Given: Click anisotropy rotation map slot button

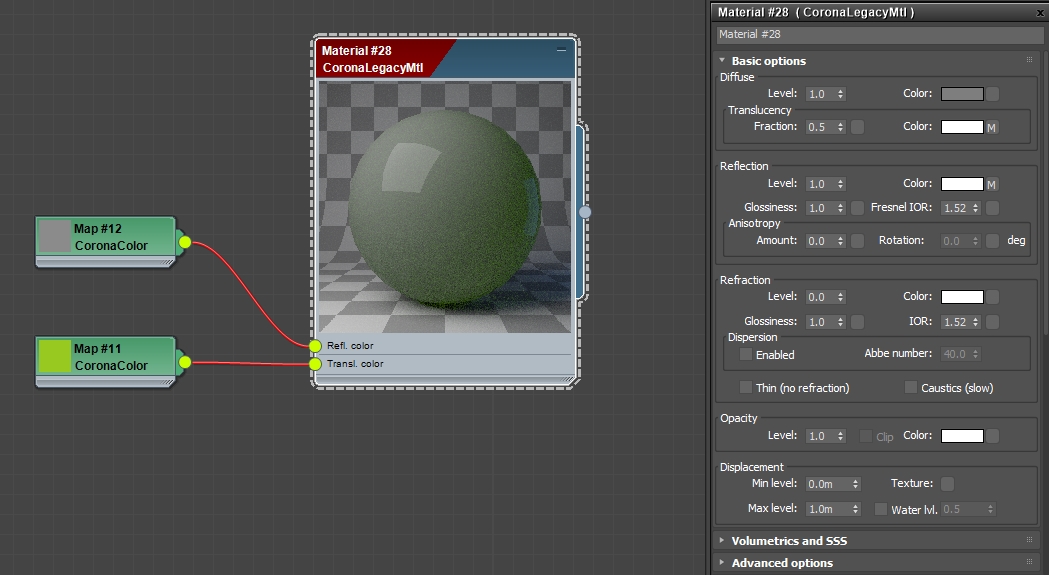Looking at the screenshot, I should pos(993,241).
